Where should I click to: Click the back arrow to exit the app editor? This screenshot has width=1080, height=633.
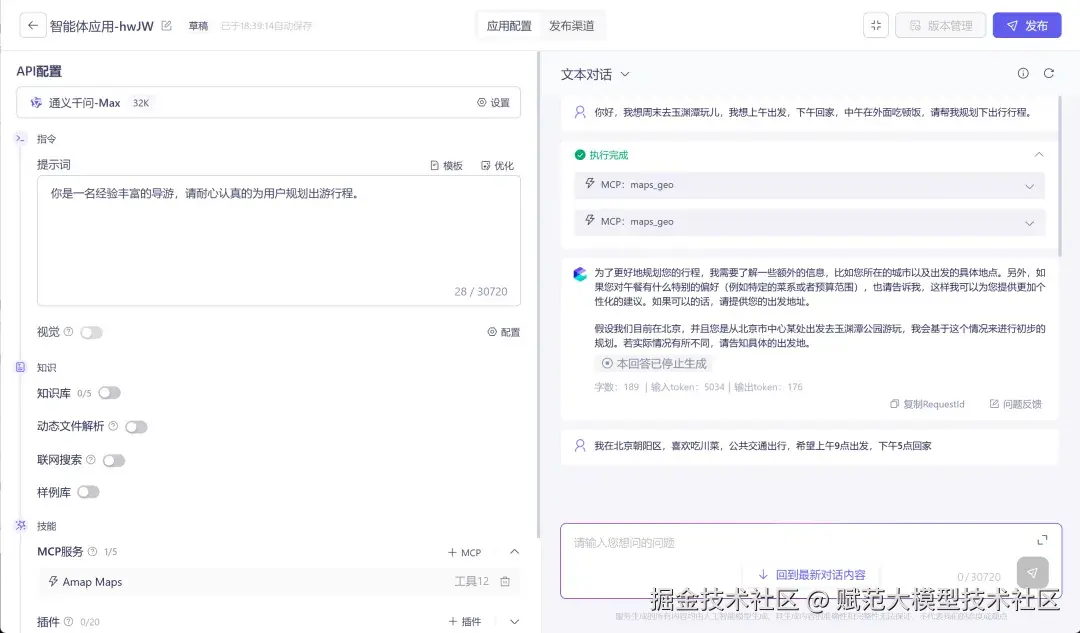pos(31,25)
